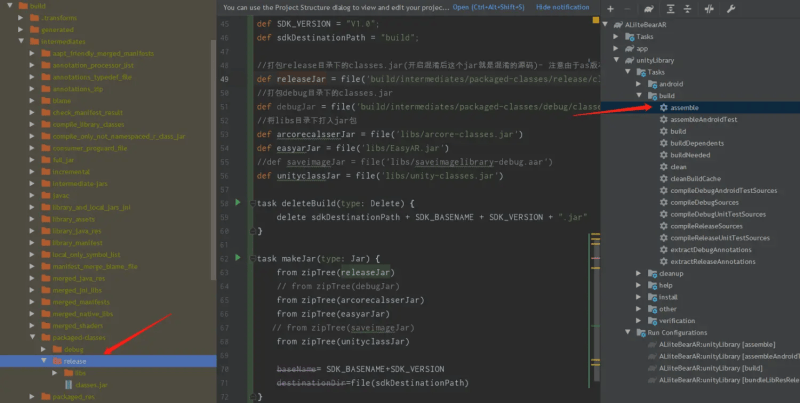
Task: Click the run gutter icon beside task deleteBuild
Action: pyautogui.click(x=237, y=202)
